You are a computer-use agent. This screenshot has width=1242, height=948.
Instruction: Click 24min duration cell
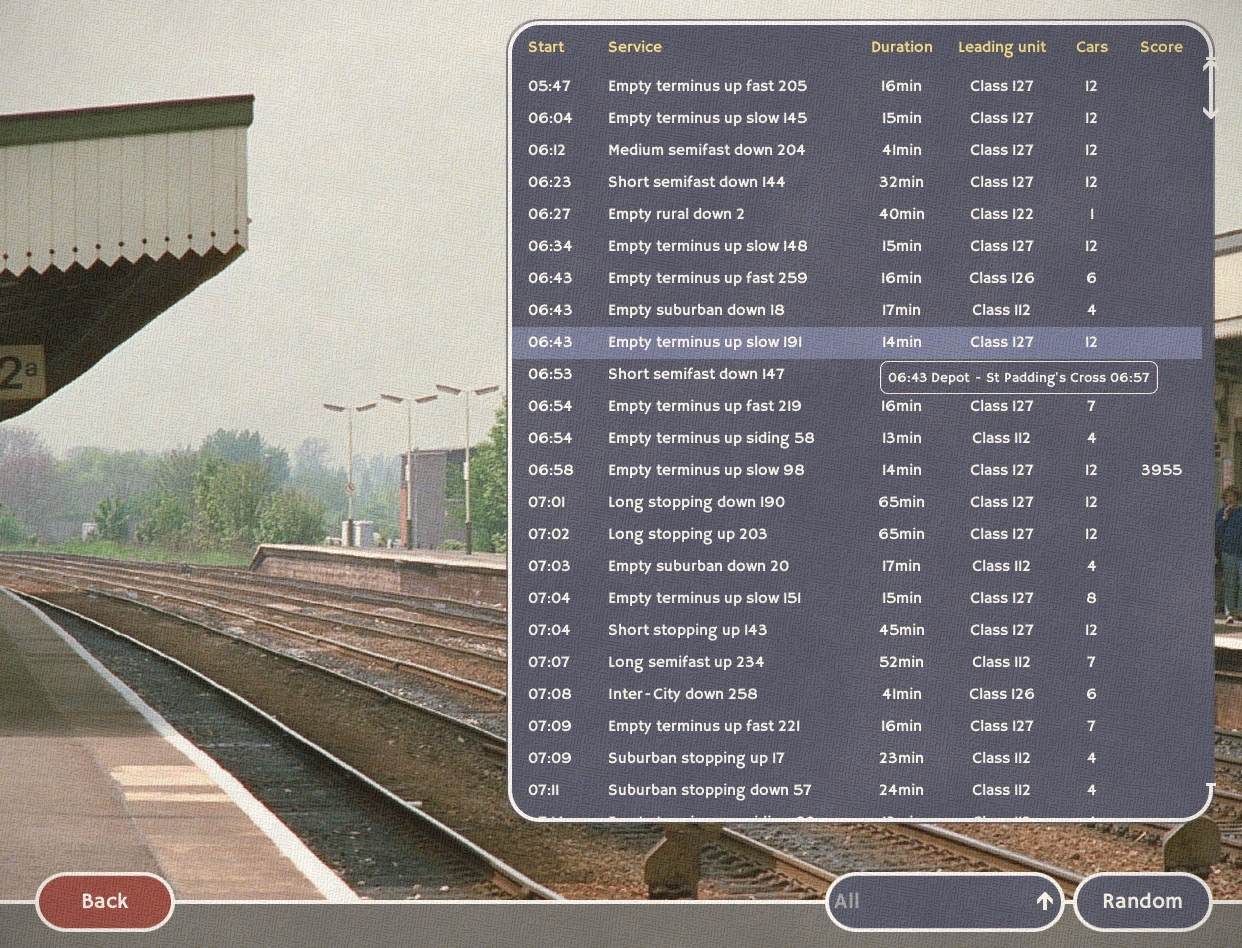[x=902, y=790]
